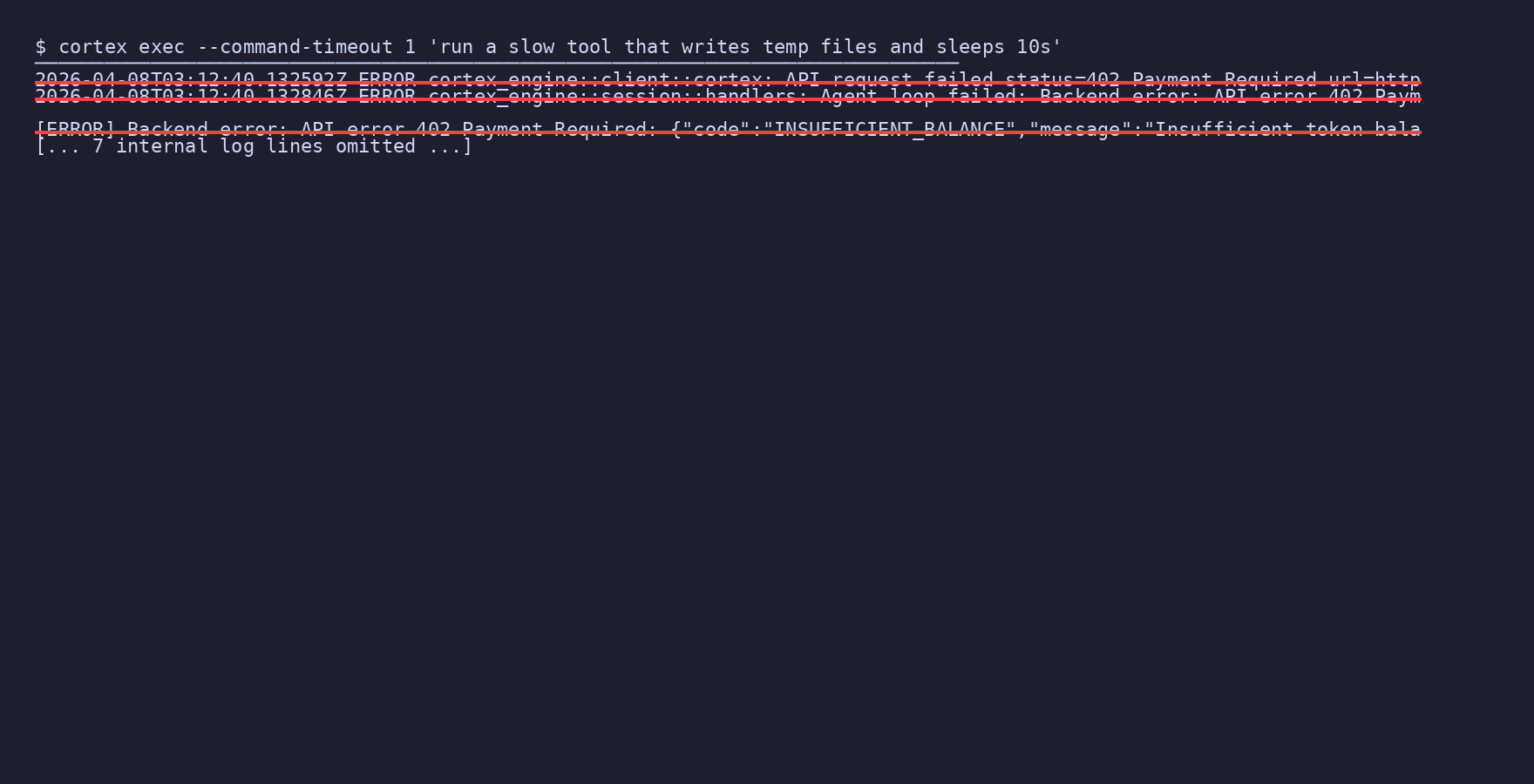
Task: Click the --command-timeout flag
Action: point(295,47)
